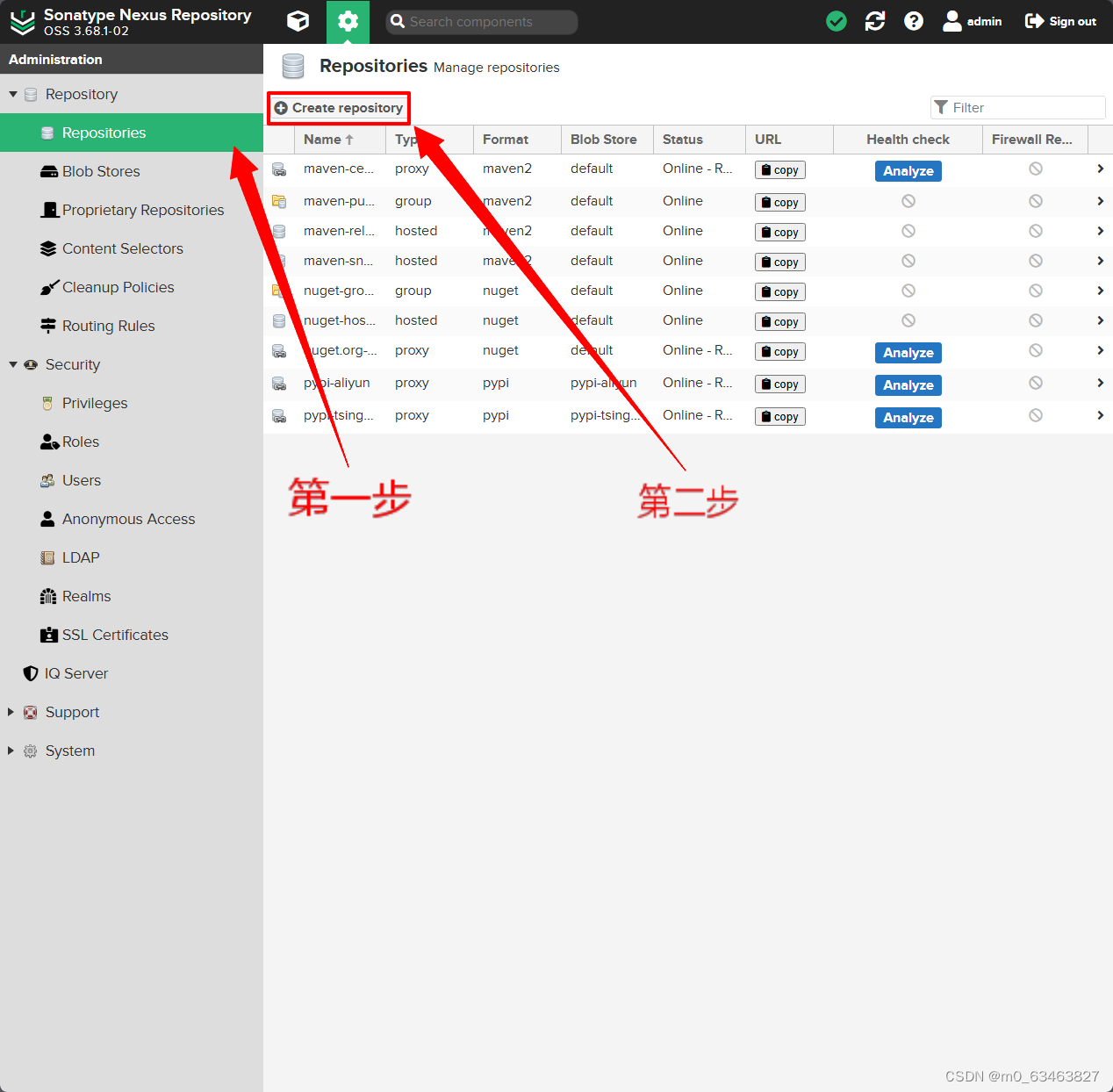Click the Create repository button
This screenshot has height=1092, width=1113.
[338, 107]
